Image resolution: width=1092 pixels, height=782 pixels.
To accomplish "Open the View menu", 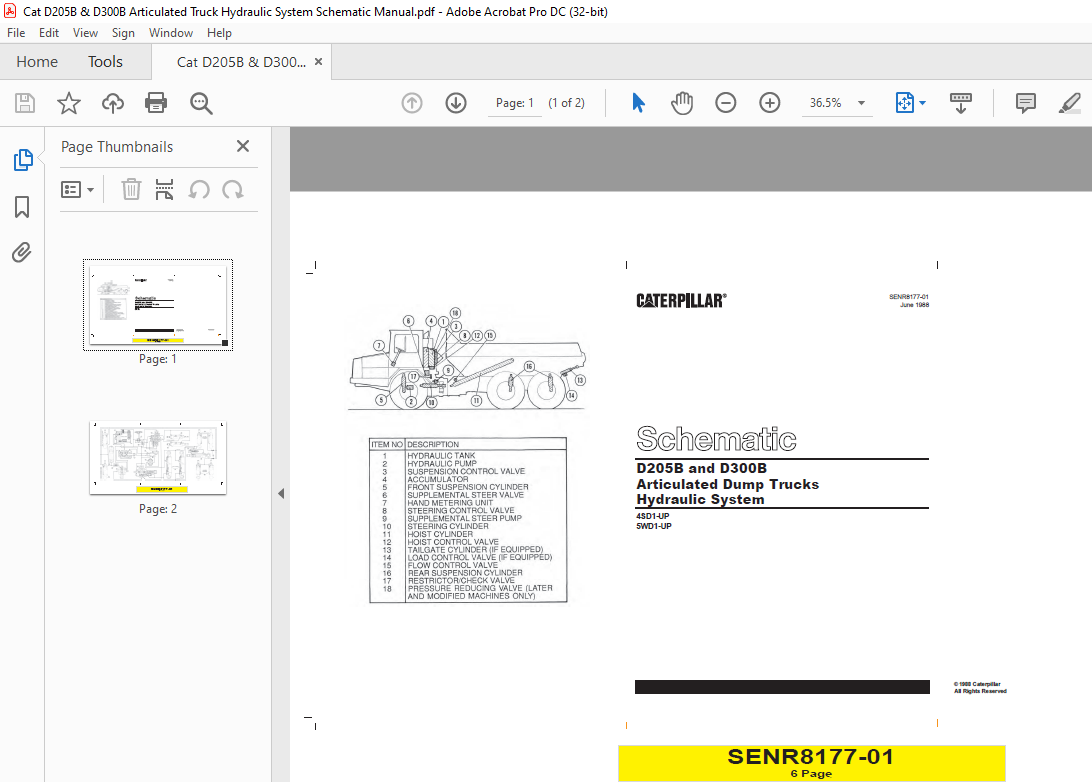I will 85,33.
